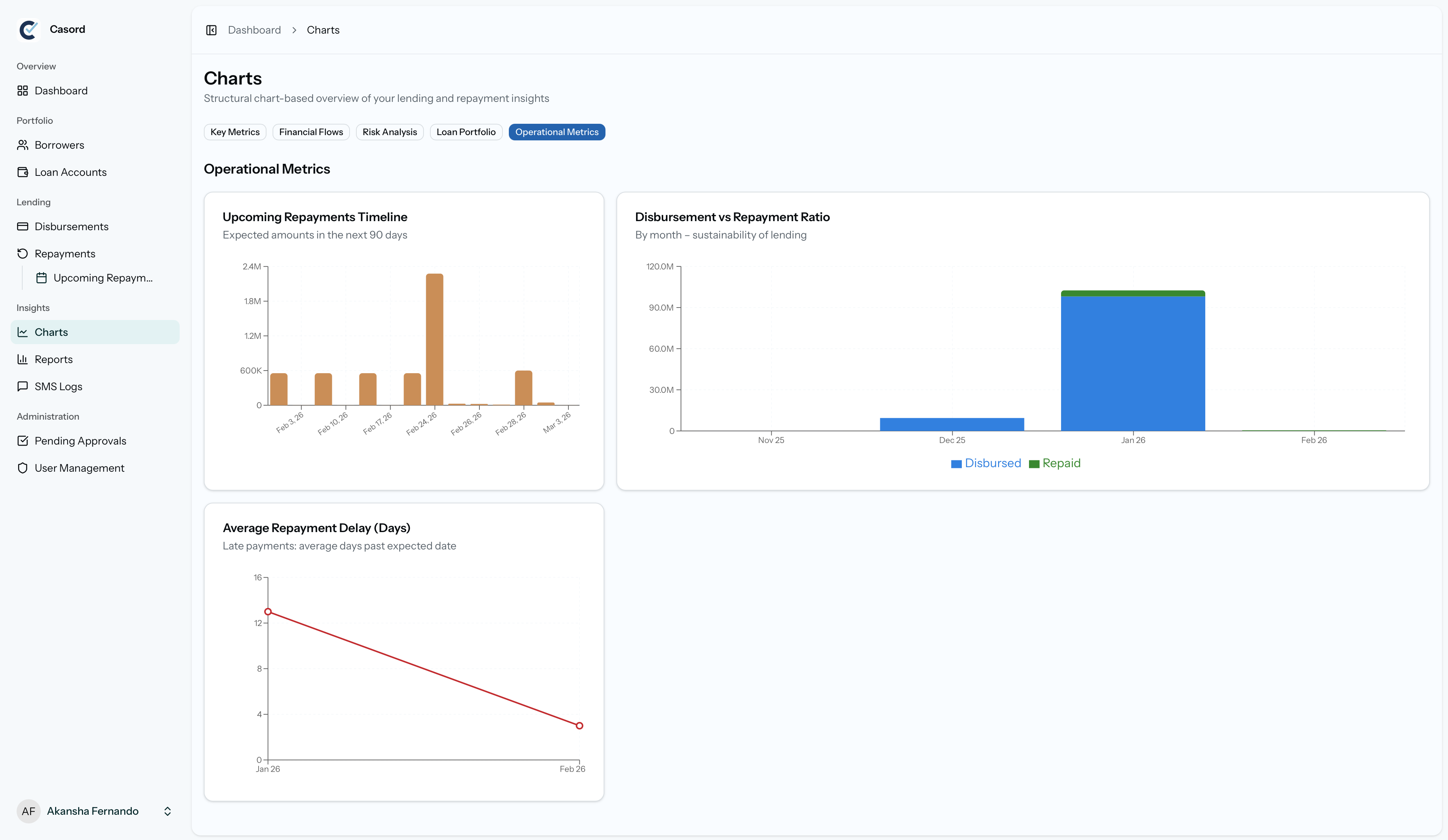Image resolution: width=1448 pixels, height=840 pixels.
Task: Click the sidebar collapse panel icon
Action: [x=211, y=30]
